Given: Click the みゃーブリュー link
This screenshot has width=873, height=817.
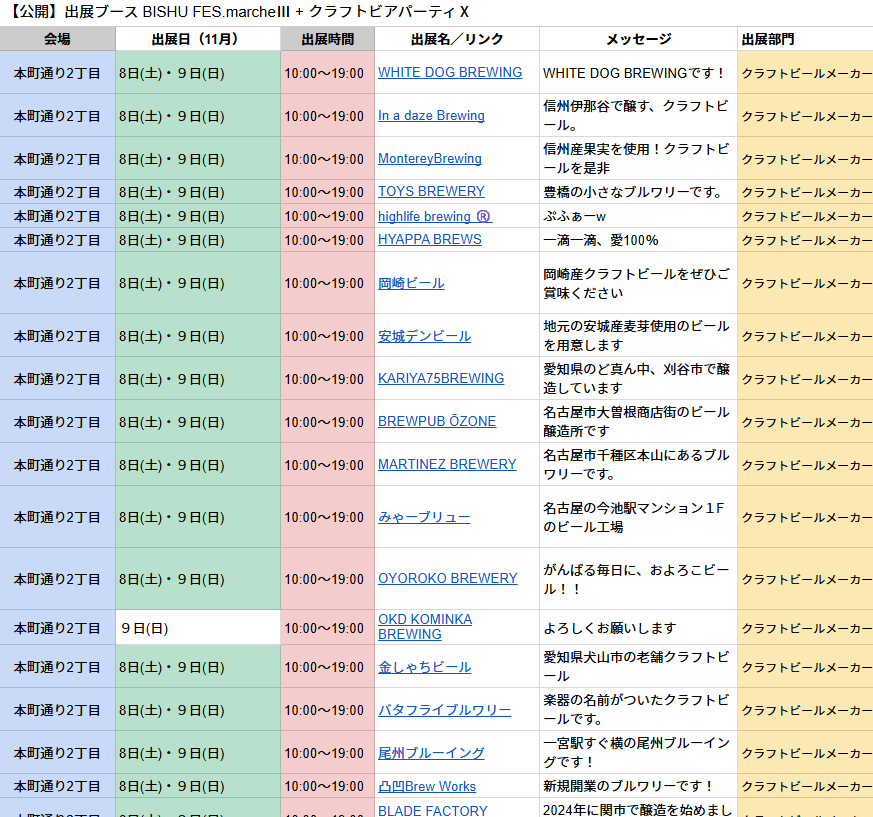Looking at the screenshot, I should pos(424,517).
